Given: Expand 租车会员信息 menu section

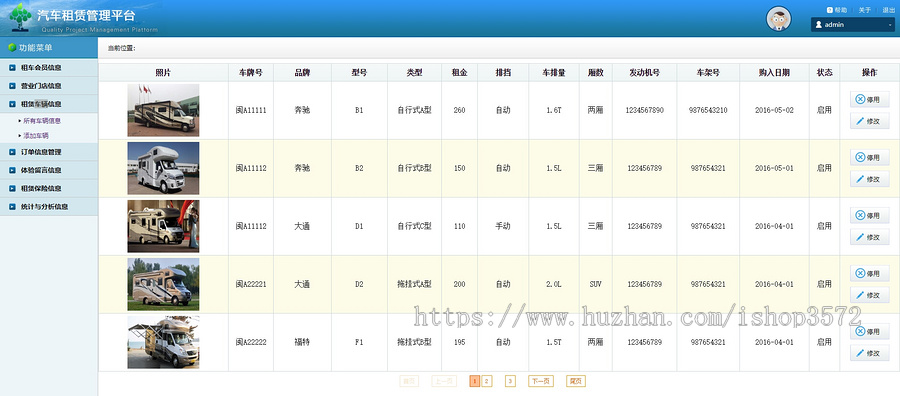Looking at the screenshot, I should pos(49,68).
